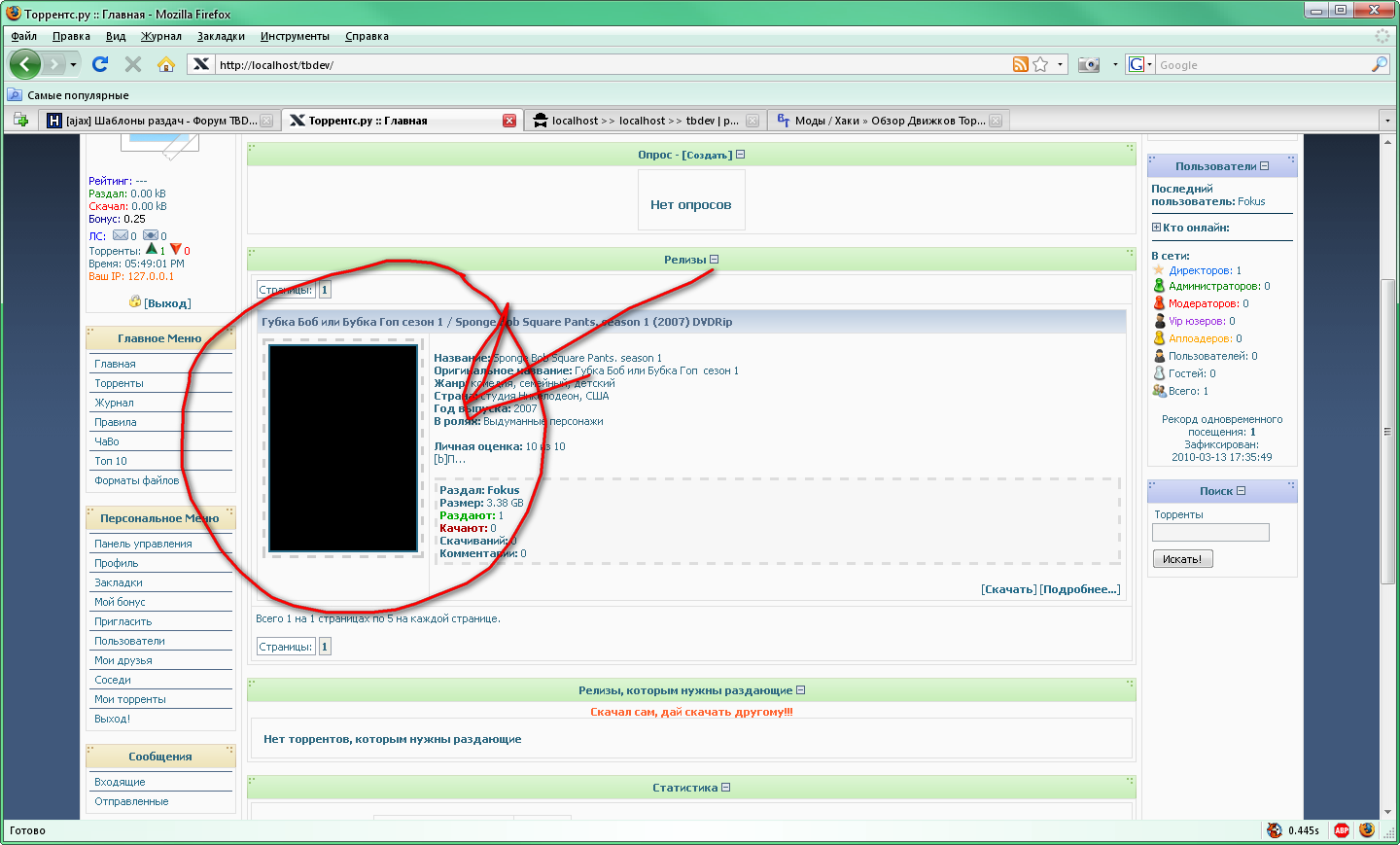Screen dimensions: 1400x845
Task: Open the Справка menu
Action: point(367,36)
